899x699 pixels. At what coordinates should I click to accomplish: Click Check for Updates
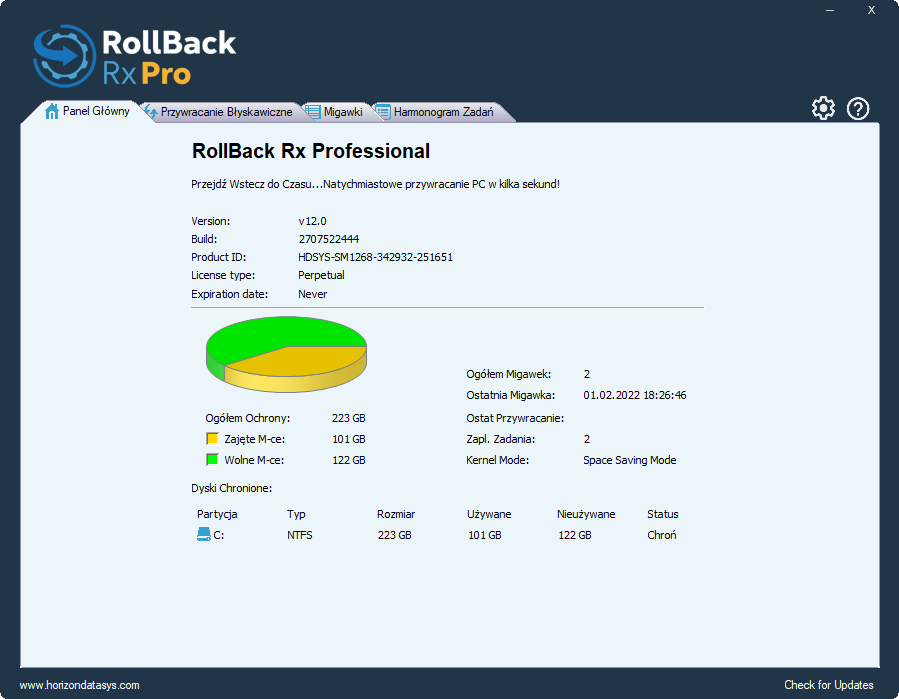pos(828,685)
